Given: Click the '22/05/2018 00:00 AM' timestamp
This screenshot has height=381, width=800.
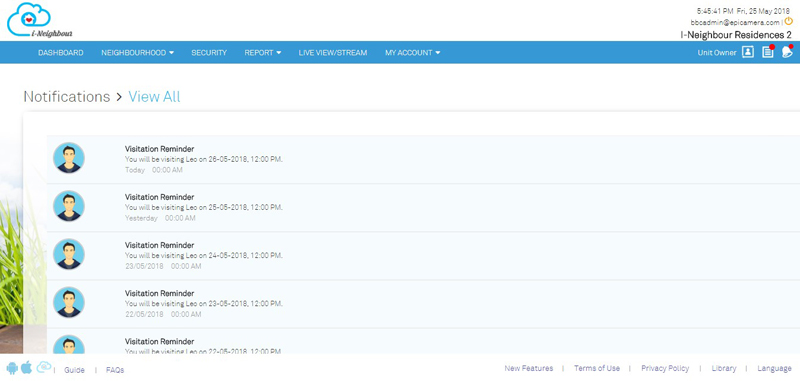Looking at the screenshot, I should pos(163,314).
